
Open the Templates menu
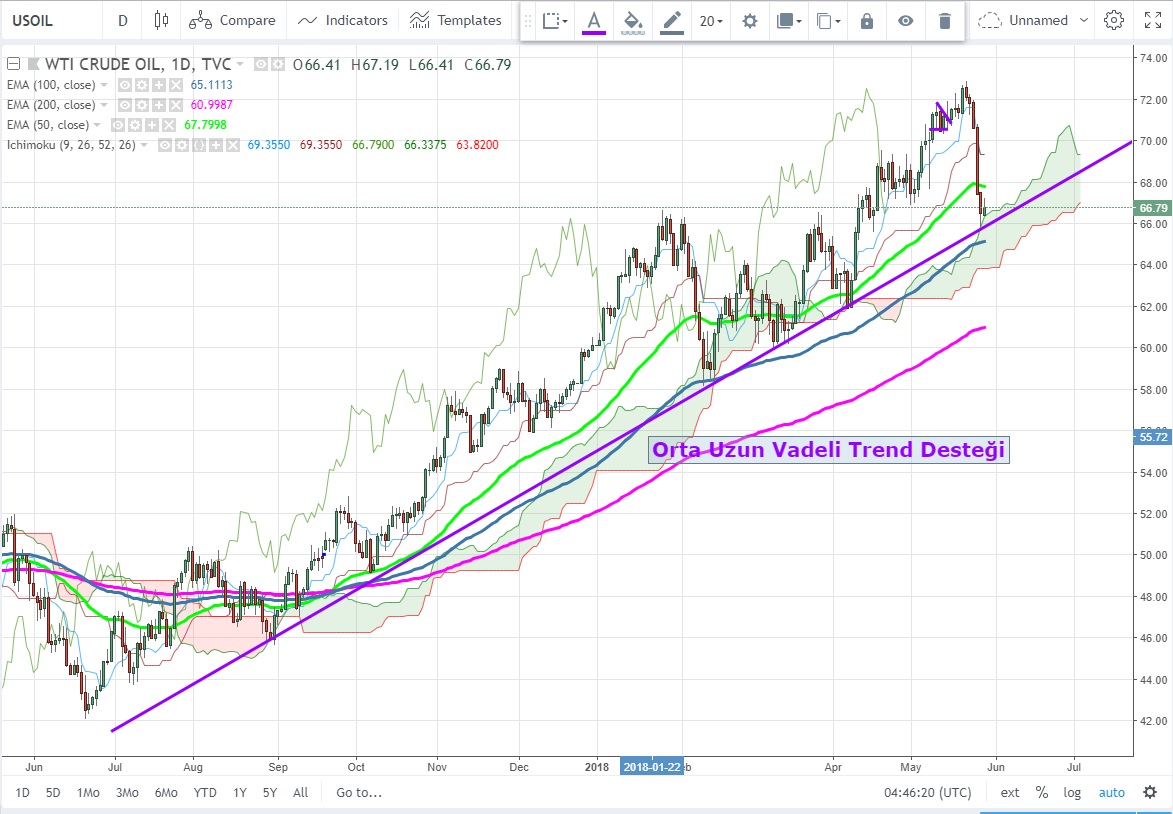click(x=456, y=20)
